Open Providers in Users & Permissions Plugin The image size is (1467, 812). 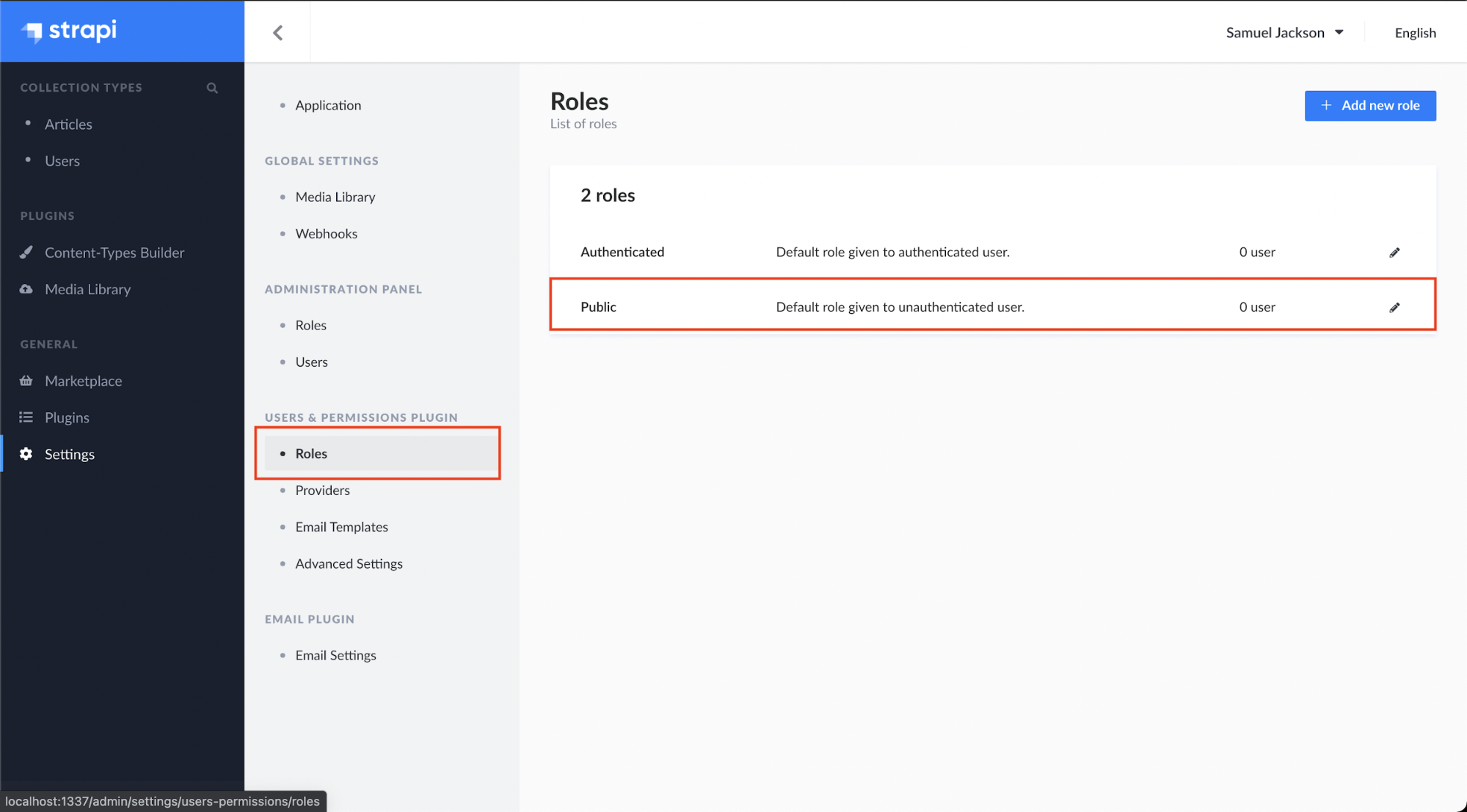[322, 490]
